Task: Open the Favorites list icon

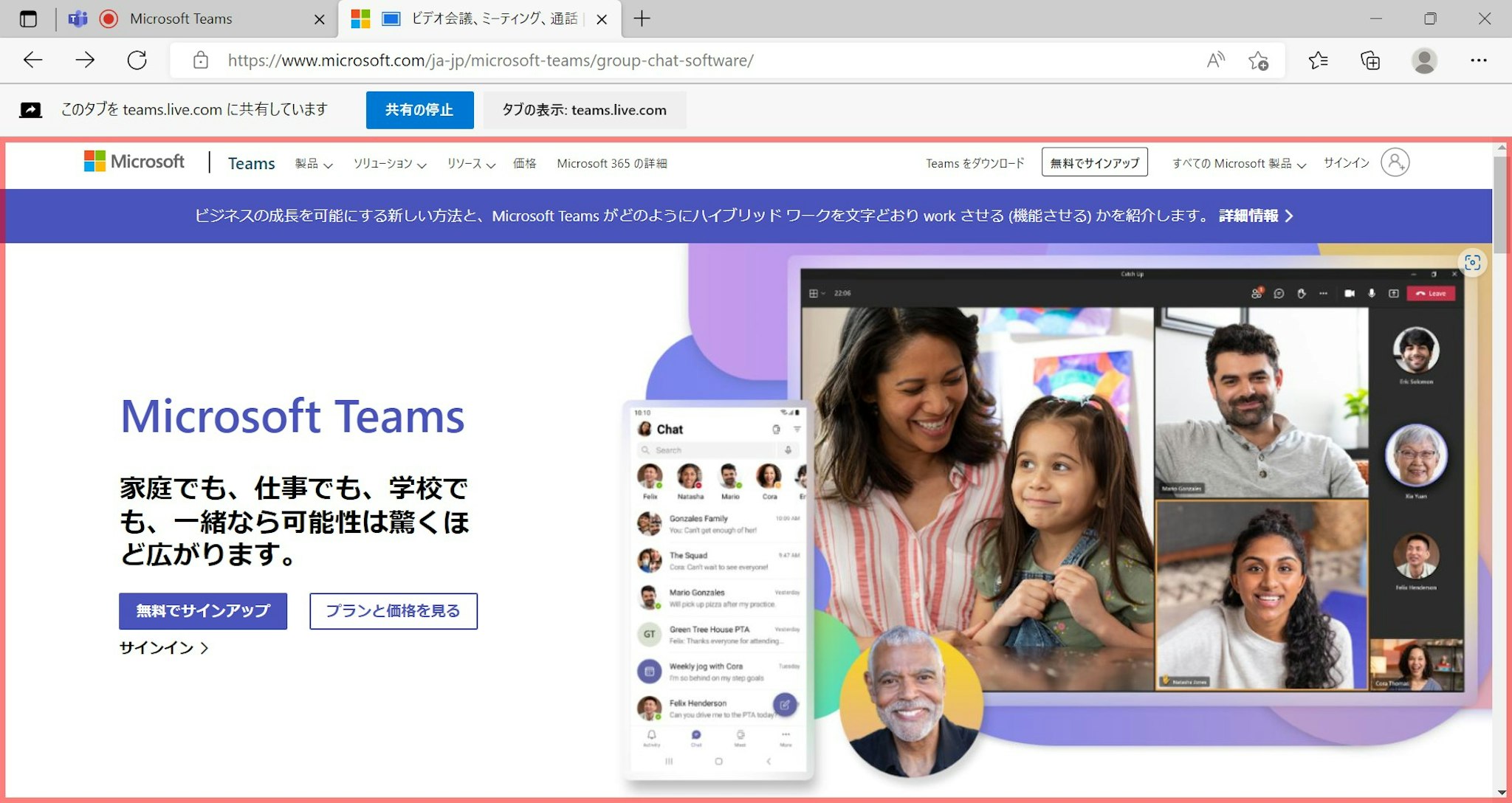Action: click(x=1318, y=61)
